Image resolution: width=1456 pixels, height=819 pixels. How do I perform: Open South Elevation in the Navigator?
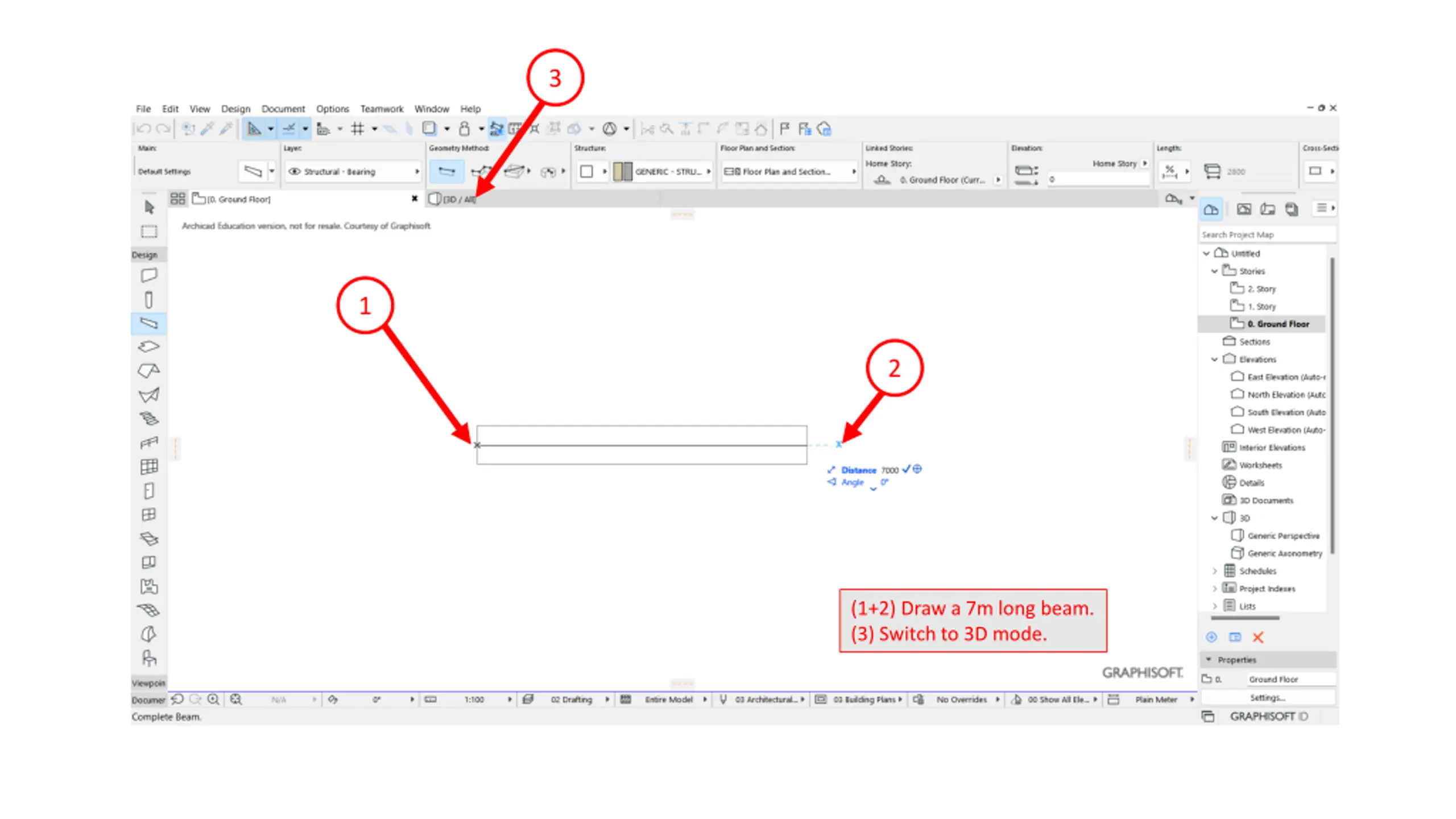tap(1278, 412)
